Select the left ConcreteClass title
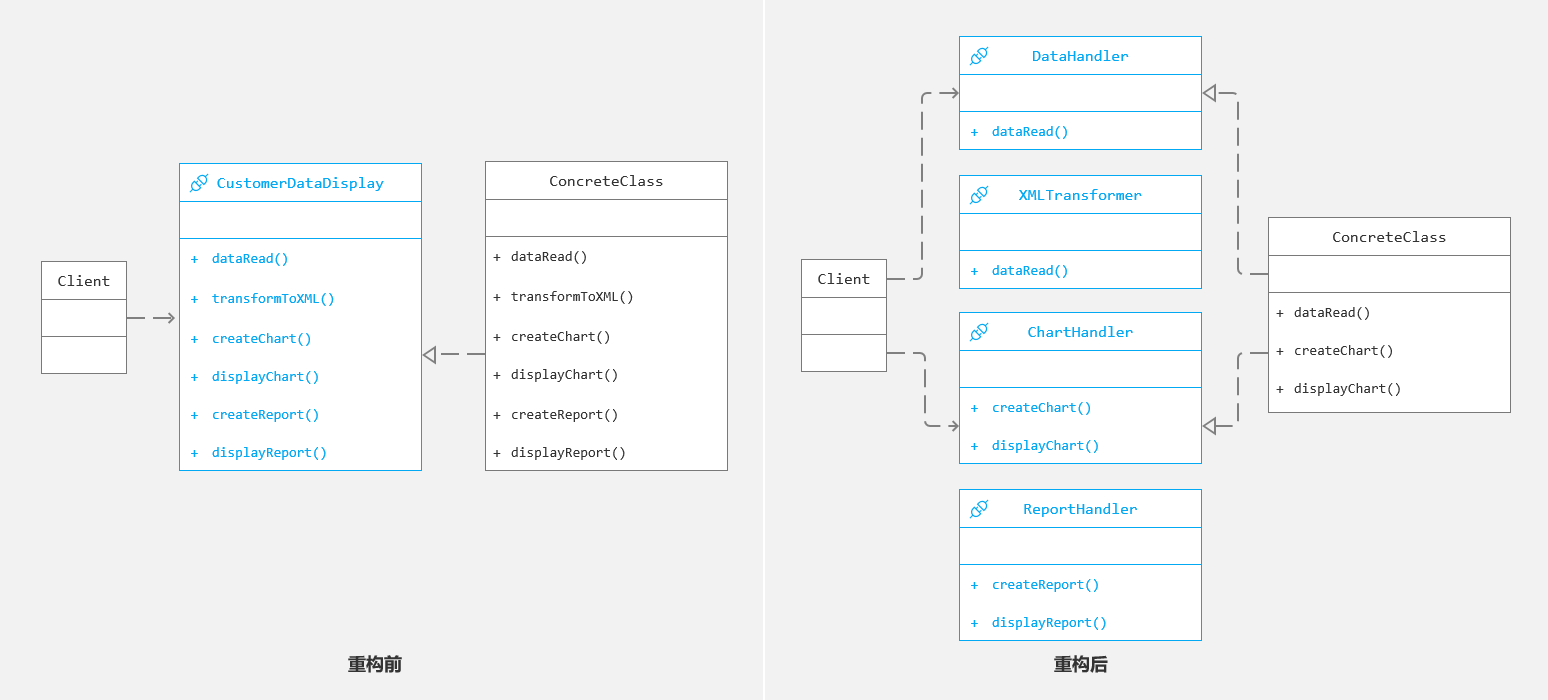 [606, 181]
